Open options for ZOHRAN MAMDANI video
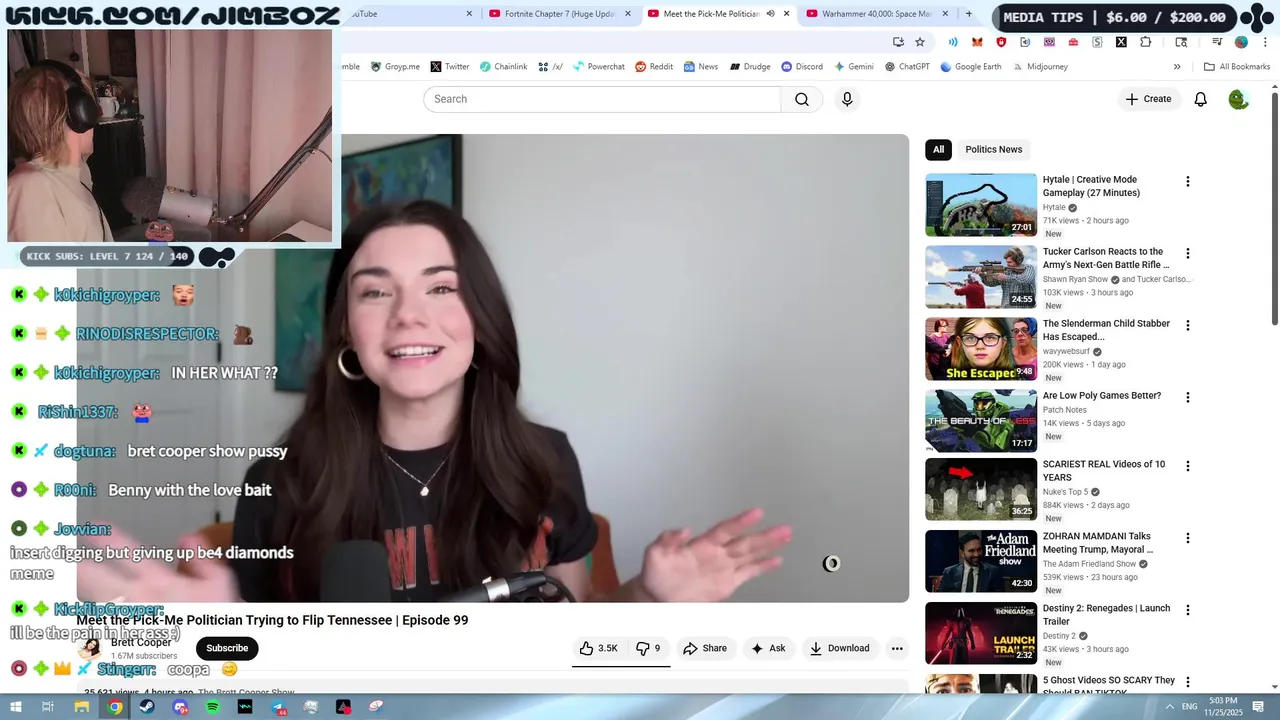The width and height of the screenshot is (1280, 720). pyautogui.click(x=1188, y=538)
